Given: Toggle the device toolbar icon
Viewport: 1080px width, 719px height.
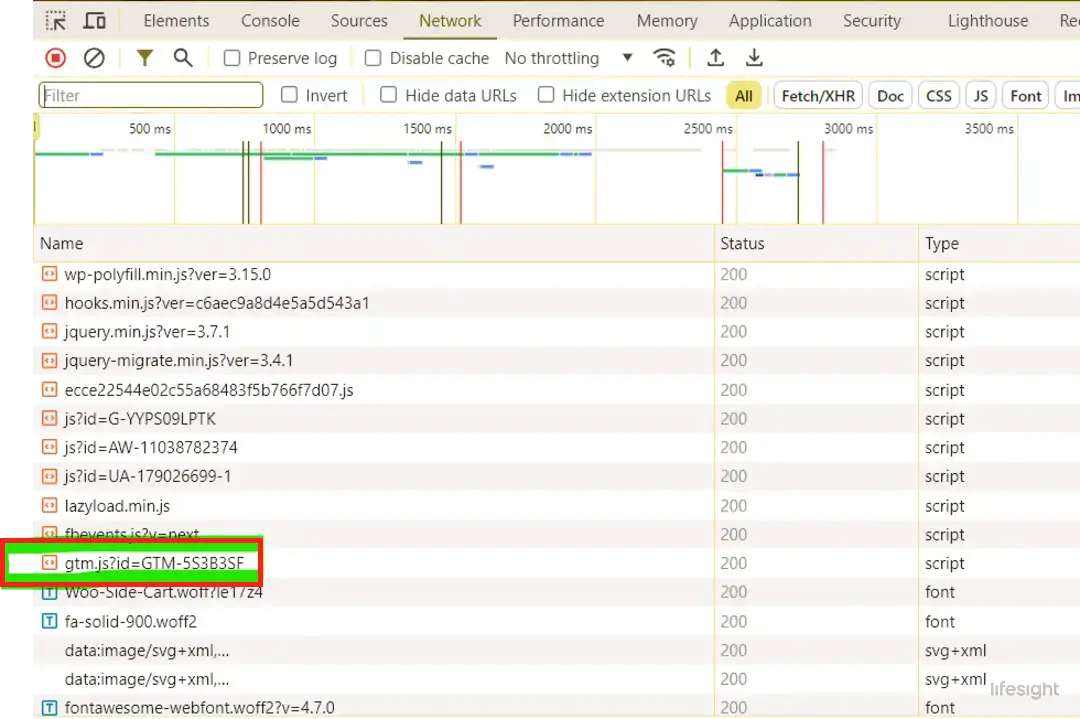Looking at the screenshot, I should click(x=94, y=21).
